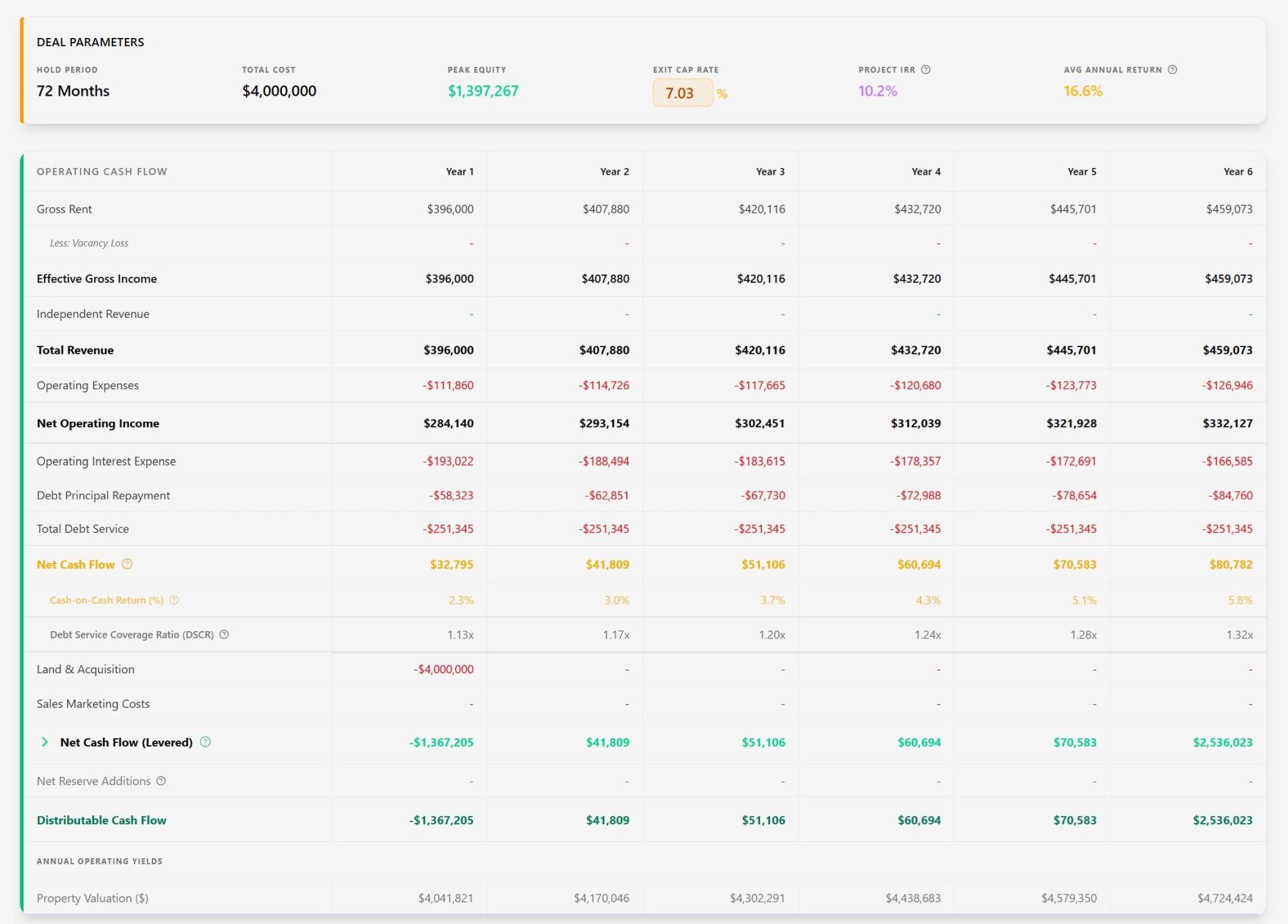Click the Less: Vacancy Loss label
1288x924 pixels.
(x=89, y=243)
